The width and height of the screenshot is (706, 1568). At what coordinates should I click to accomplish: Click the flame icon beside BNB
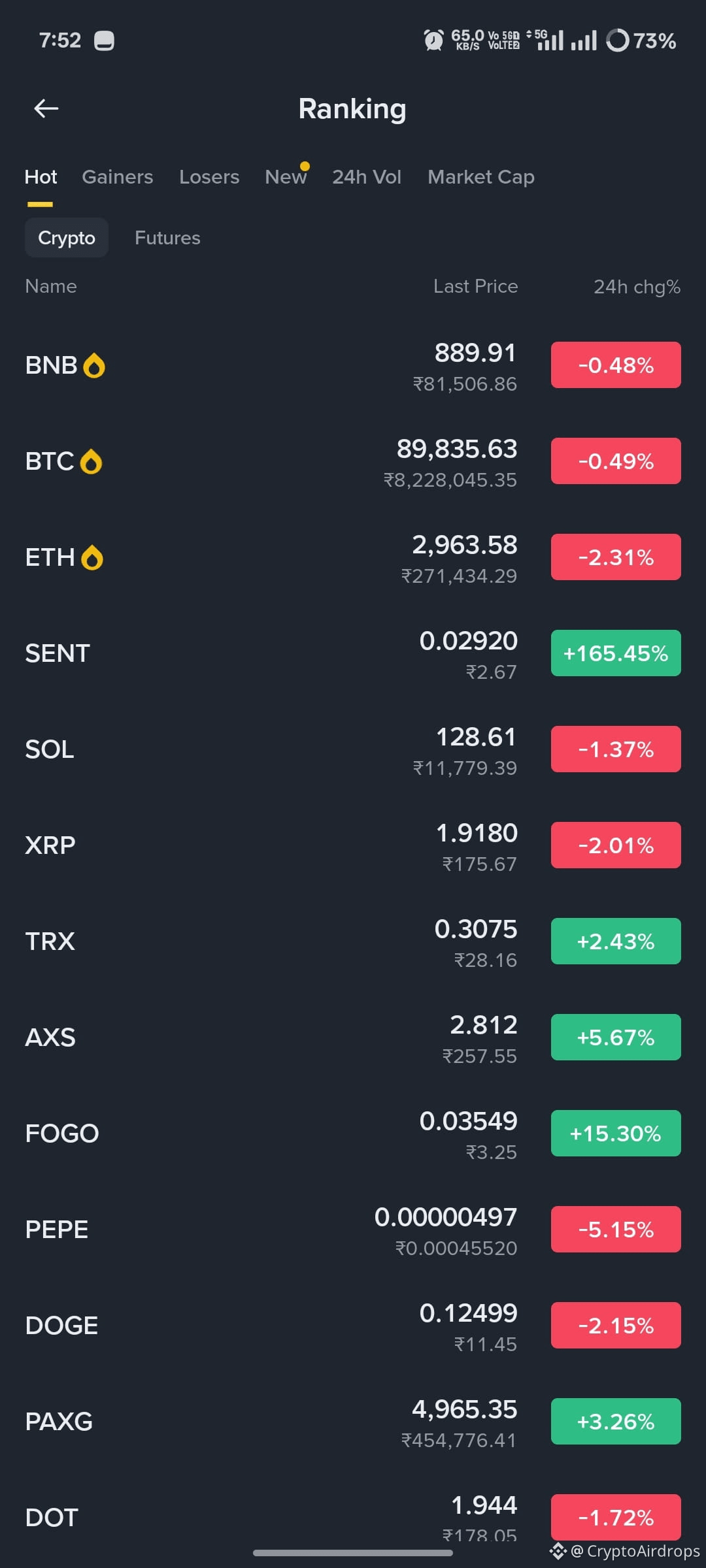pyautogui.click(x=94, y=366)
